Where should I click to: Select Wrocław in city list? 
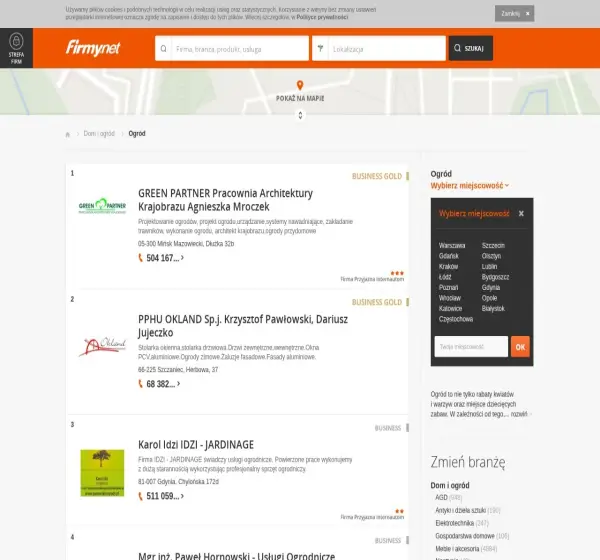click(x=450, y=298)
